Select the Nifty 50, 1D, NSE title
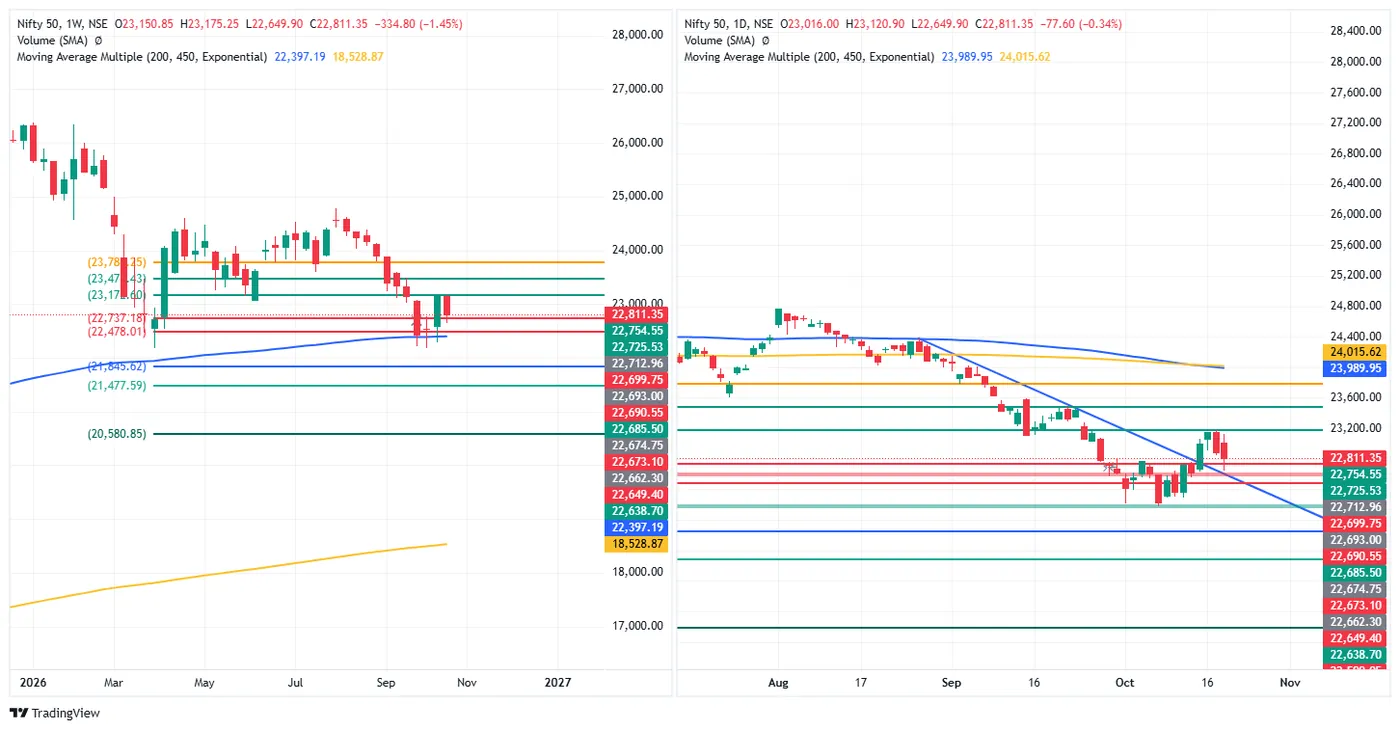Screen dimensions: 1400x730 [730, 23]
